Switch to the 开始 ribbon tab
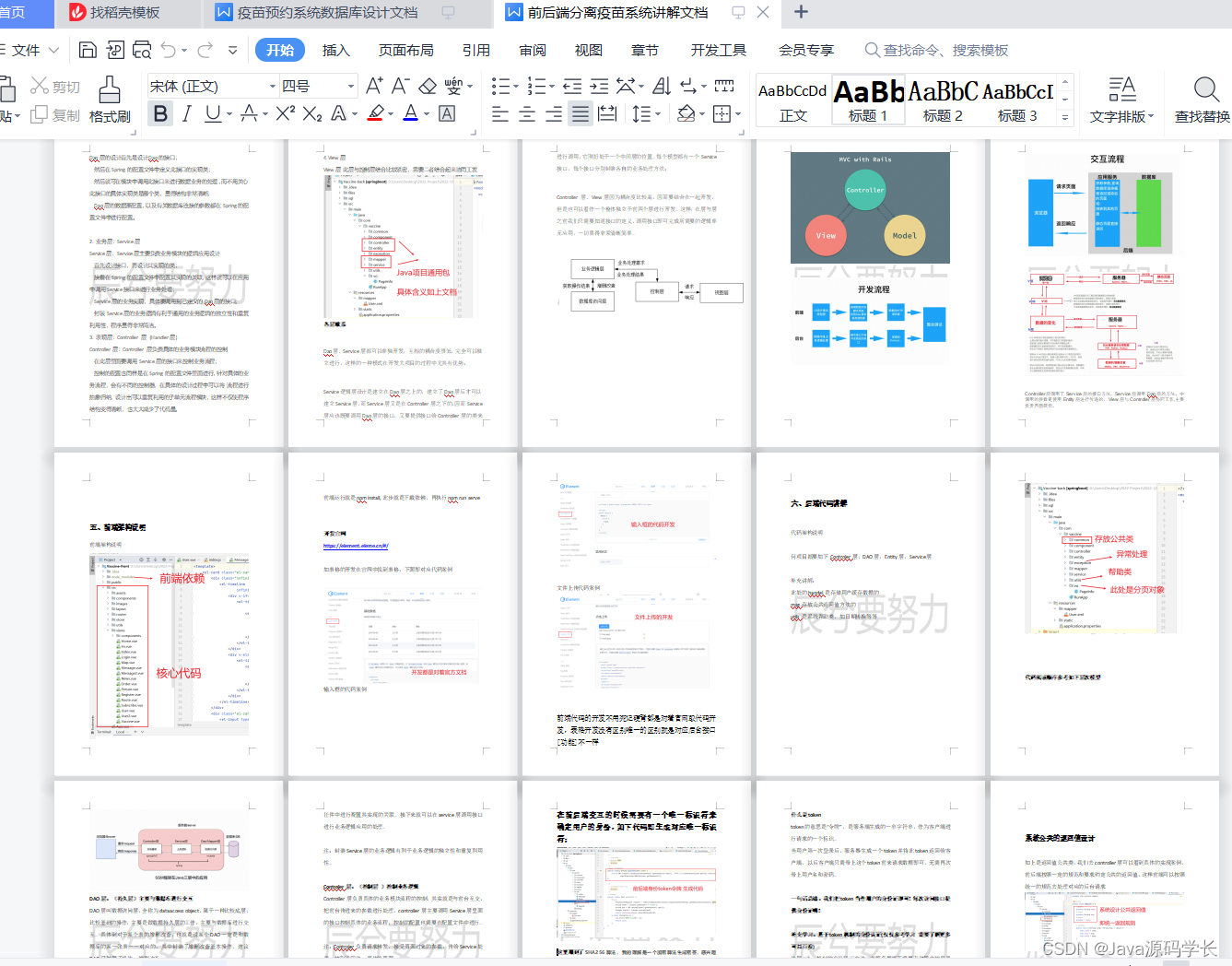The image size is (1232, 966). (x=280, y=50)
